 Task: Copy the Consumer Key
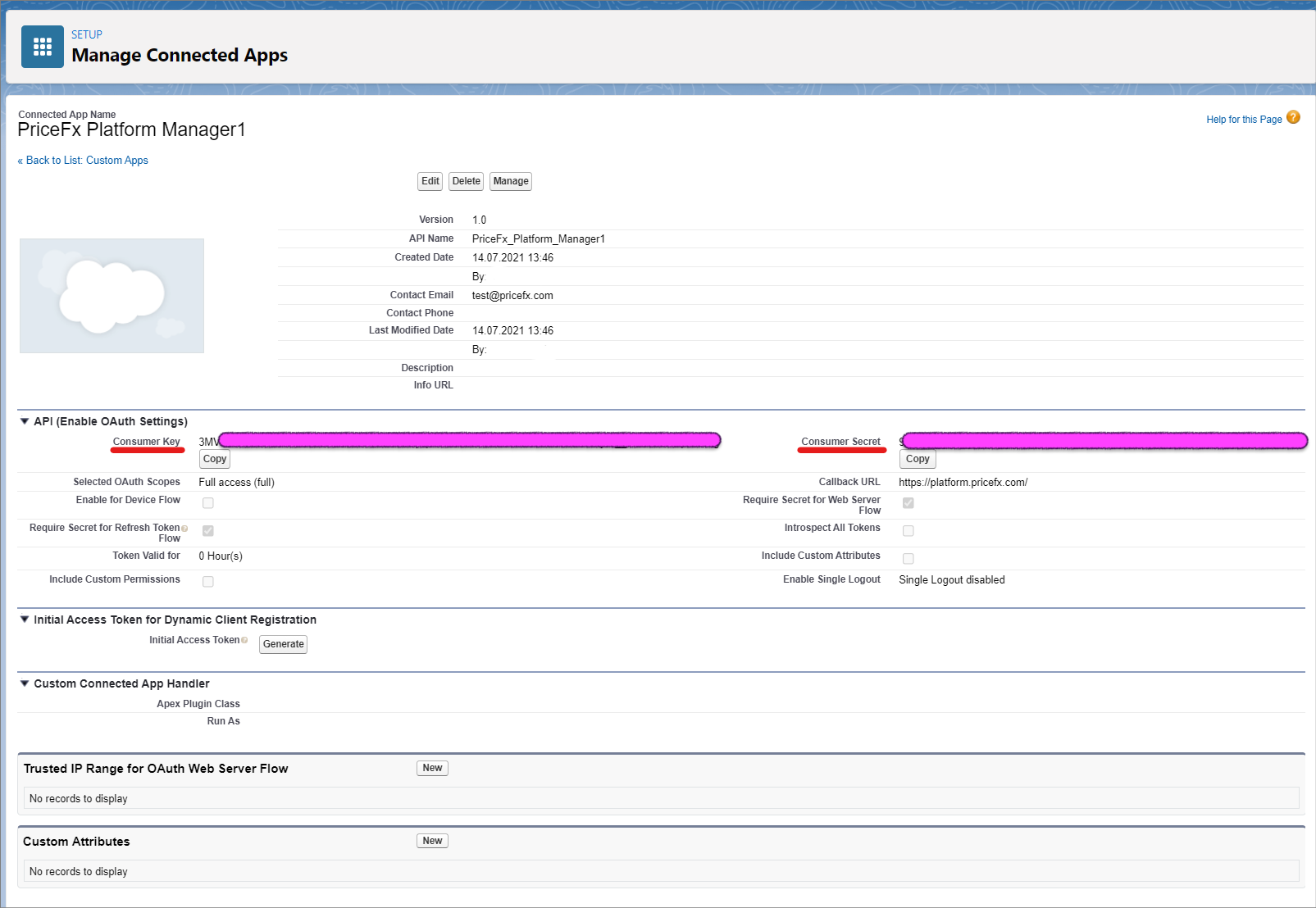(215, 459)
